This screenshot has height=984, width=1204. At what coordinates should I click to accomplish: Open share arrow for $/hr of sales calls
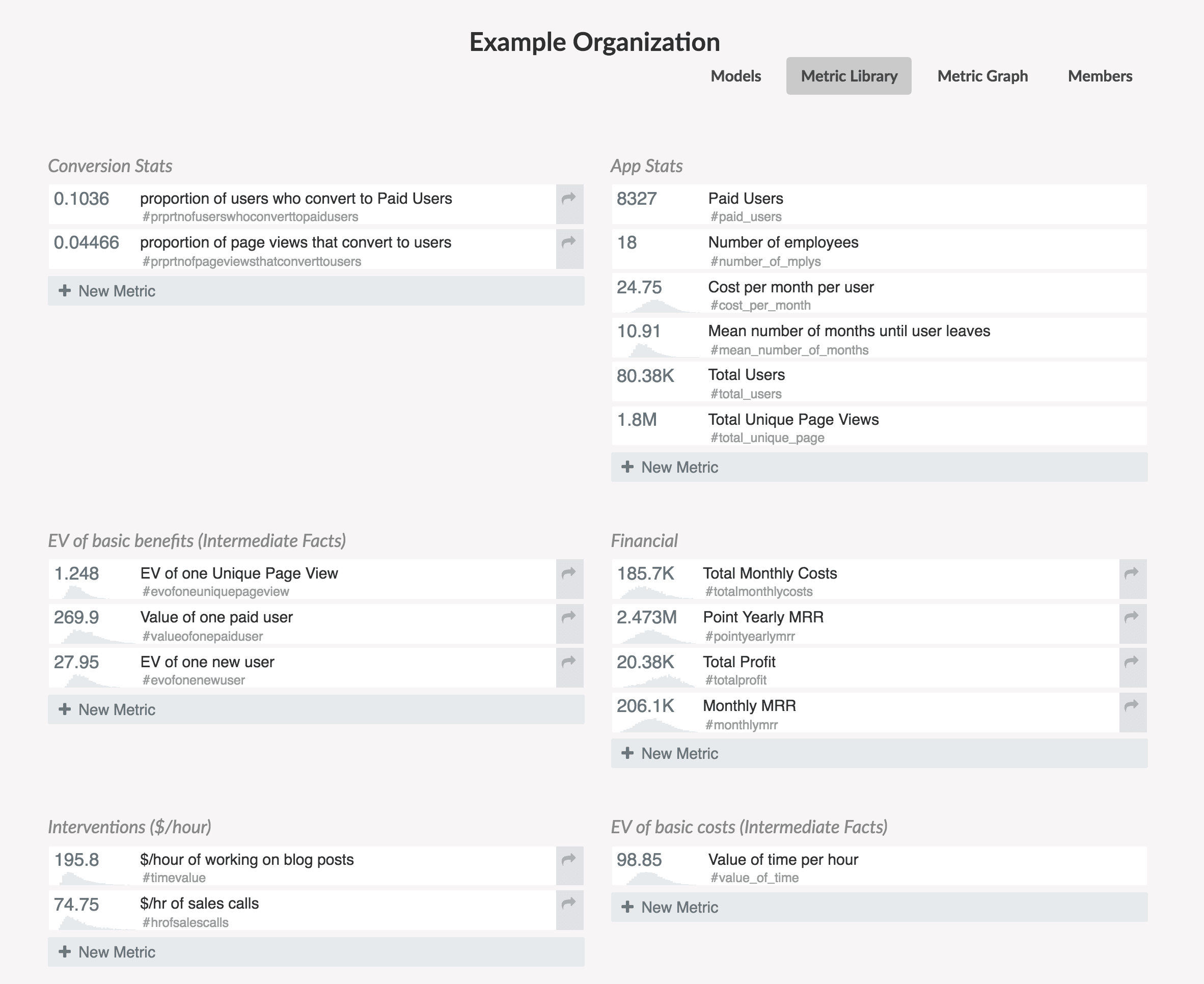[570, 910]
